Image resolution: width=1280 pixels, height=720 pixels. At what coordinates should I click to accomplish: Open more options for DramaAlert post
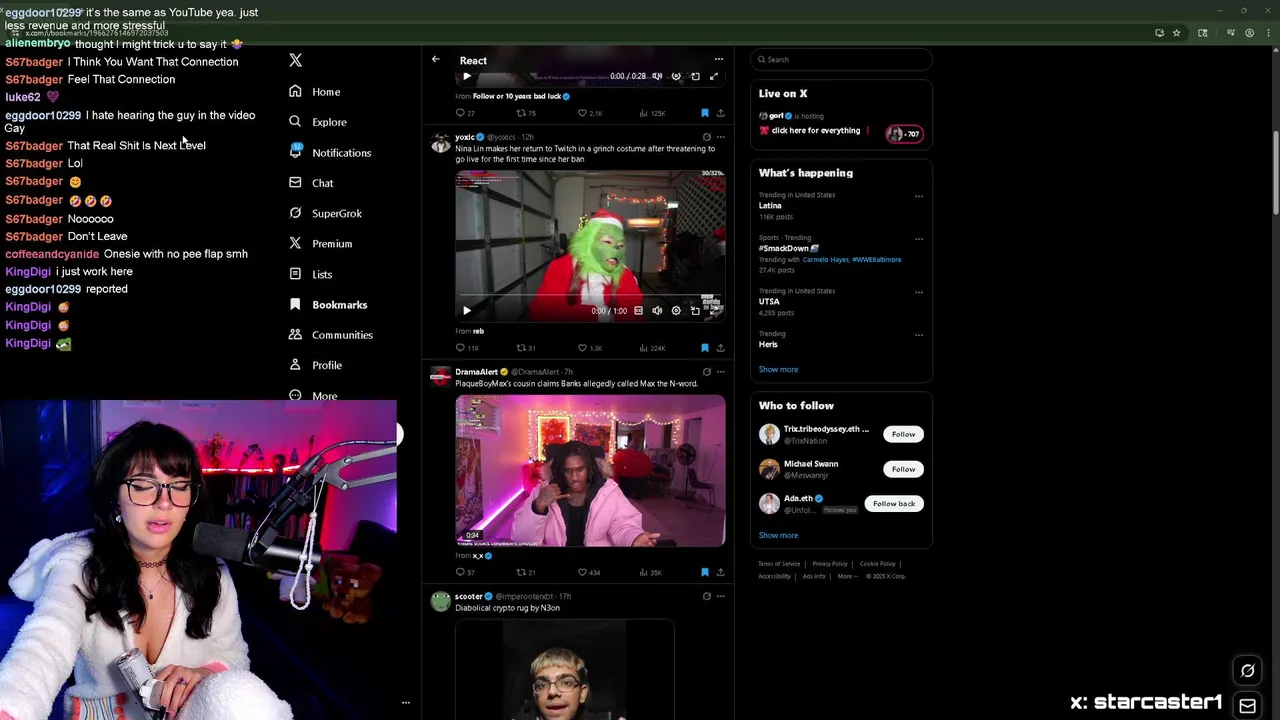pyautogui.click(x=720, y=372)
